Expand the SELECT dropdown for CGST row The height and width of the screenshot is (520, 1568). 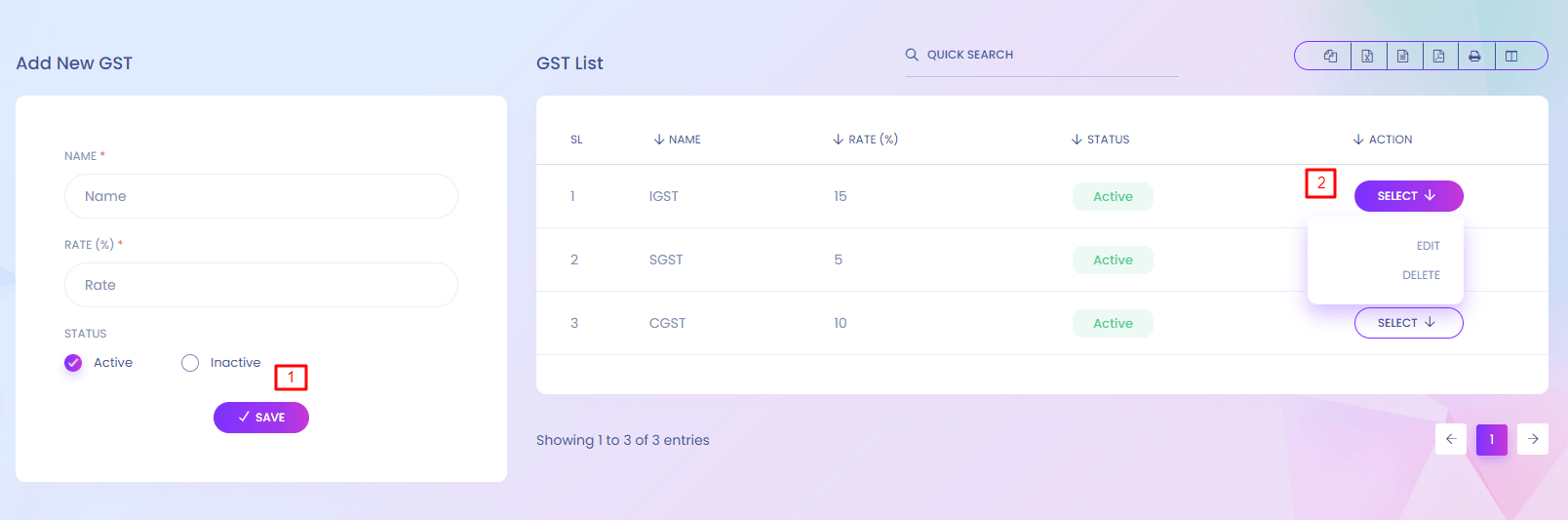tap(1408, 323)
